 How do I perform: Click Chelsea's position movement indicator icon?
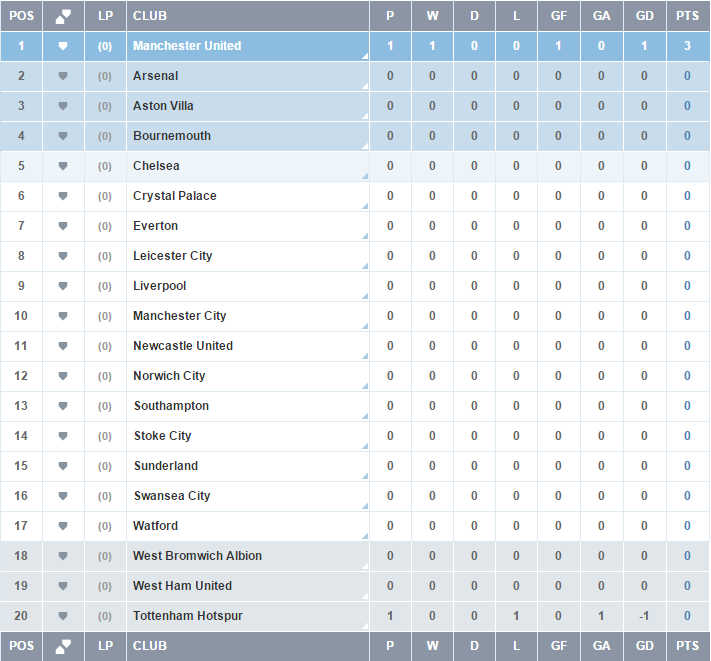click(x=63, y=166)
